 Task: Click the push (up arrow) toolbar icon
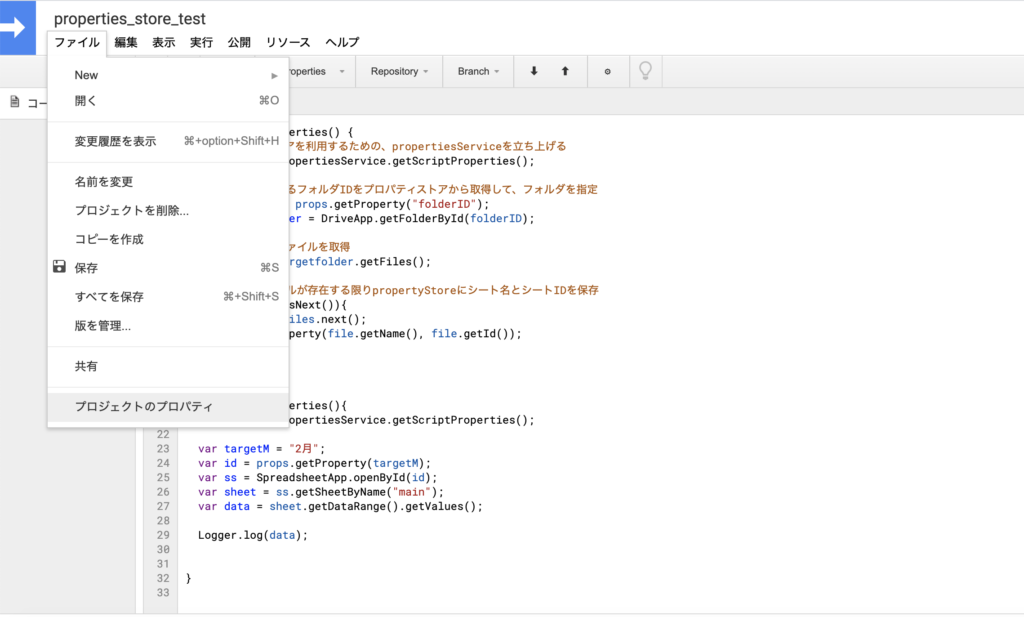[565, 71]
